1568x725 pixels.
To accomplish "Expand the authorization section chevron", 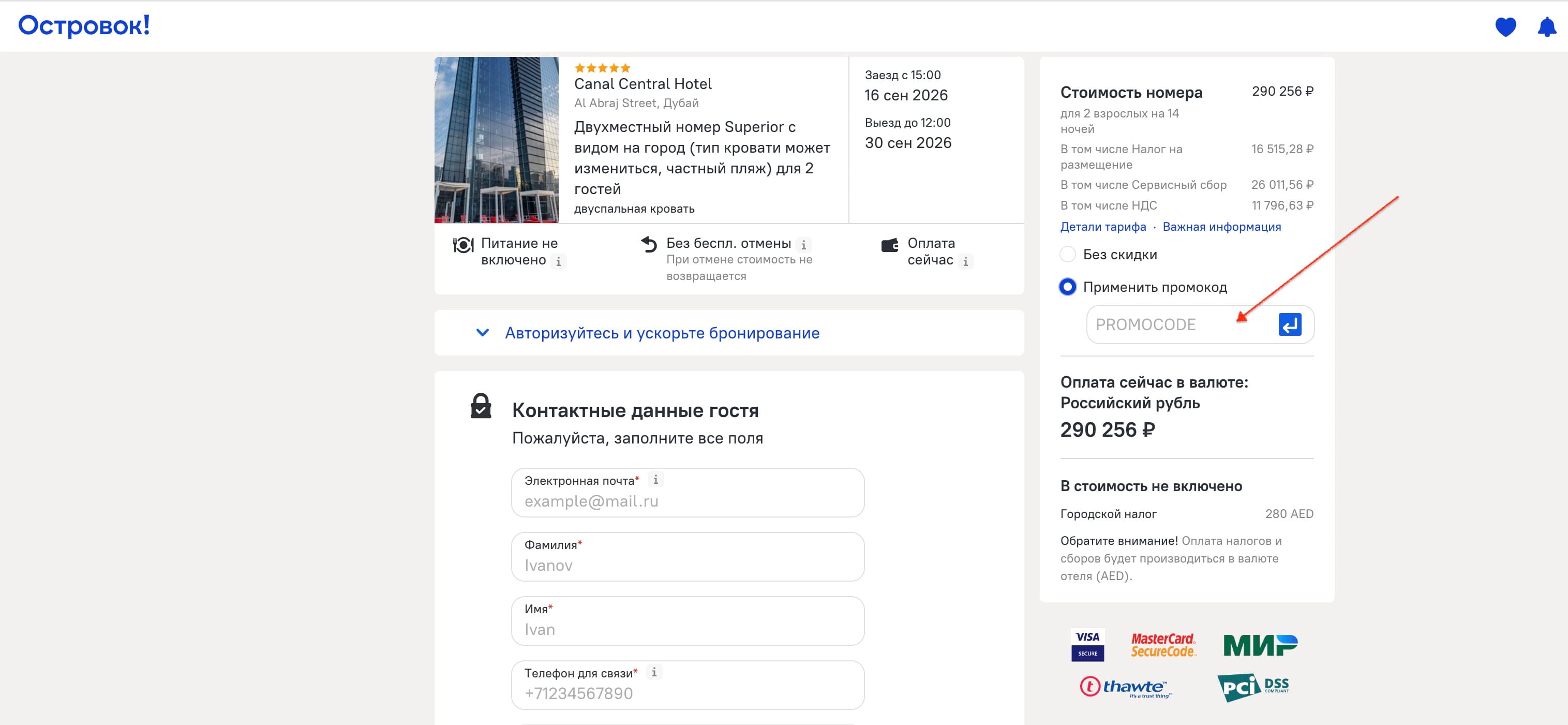I will pyautogui.click(x=482, y=332).
